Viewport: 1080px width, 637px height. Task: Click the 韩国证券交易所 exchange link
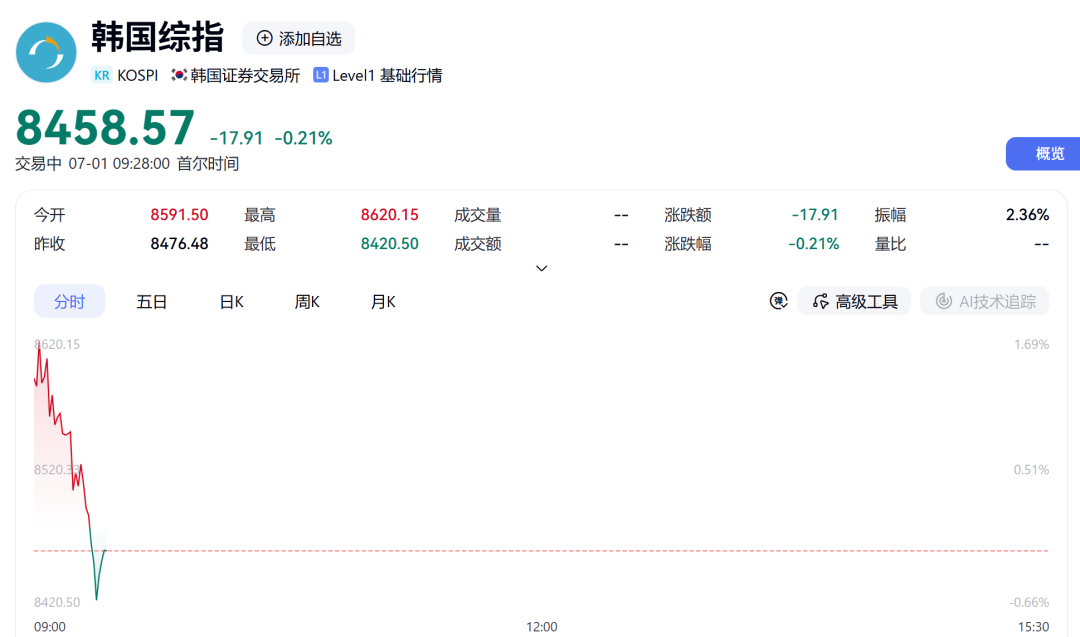tap(245, 75)
